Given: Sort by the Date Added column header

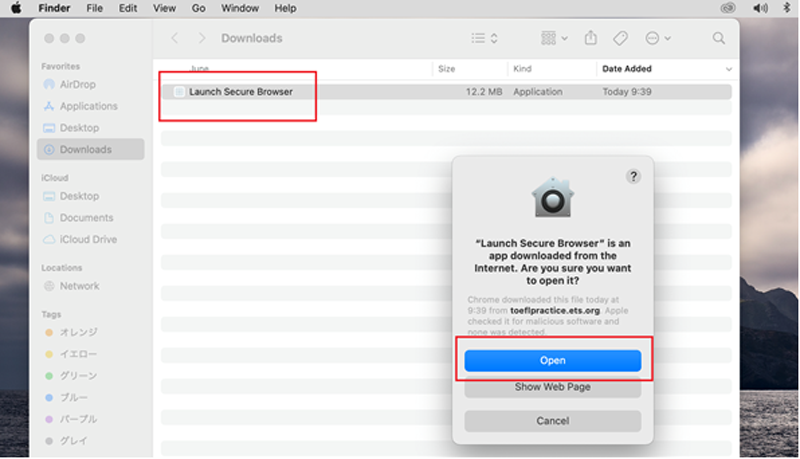Looking at the screenshot, I should 627,69.
